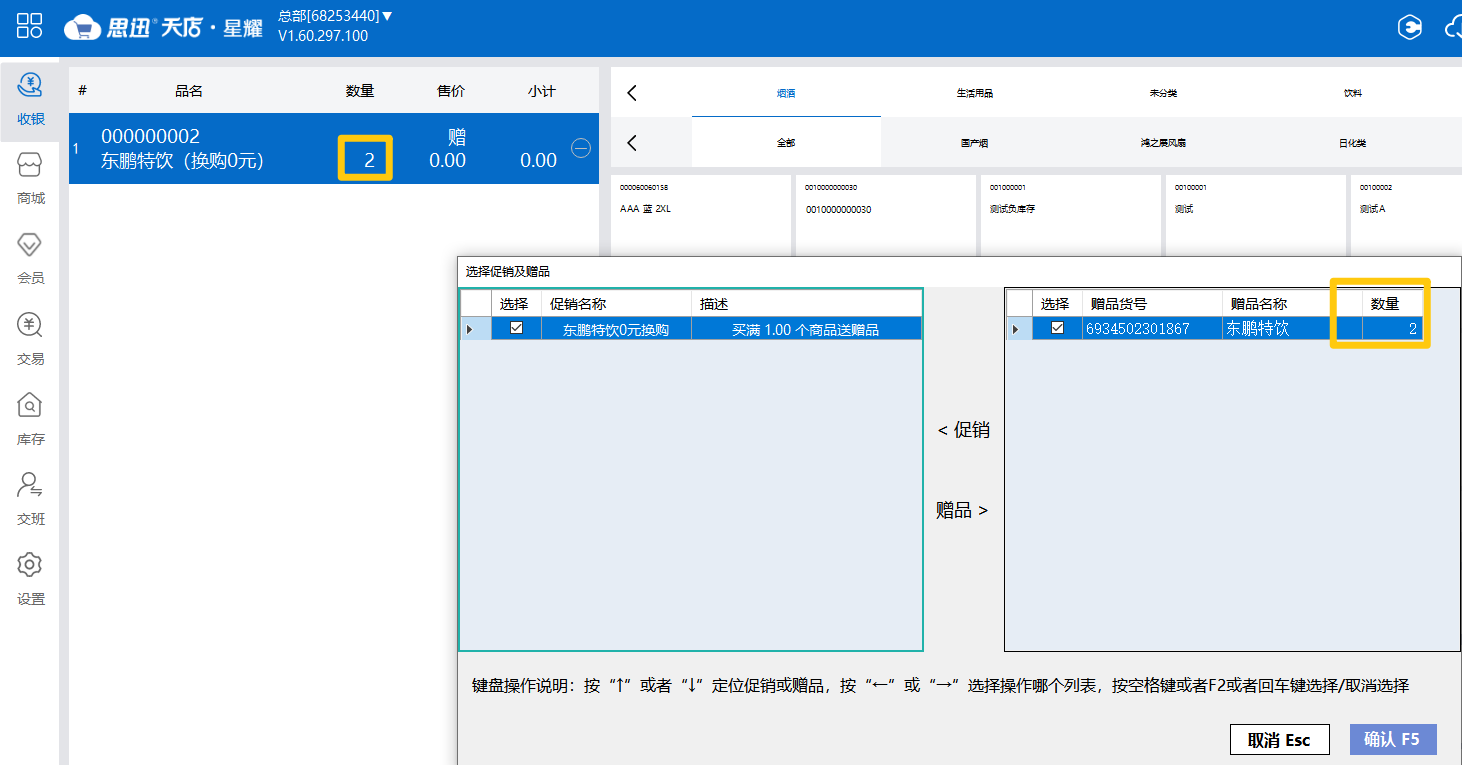The image size is (1462, 765).
Task: Click the '赠品 >' list switch button
Action: coord(962,510)
